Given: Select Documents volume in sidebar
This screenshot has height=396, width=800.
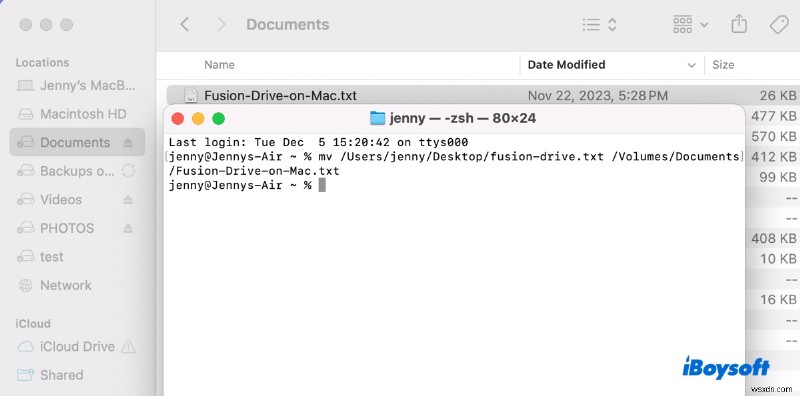Looking at the screenshot, I should click(x=77, y=142).
